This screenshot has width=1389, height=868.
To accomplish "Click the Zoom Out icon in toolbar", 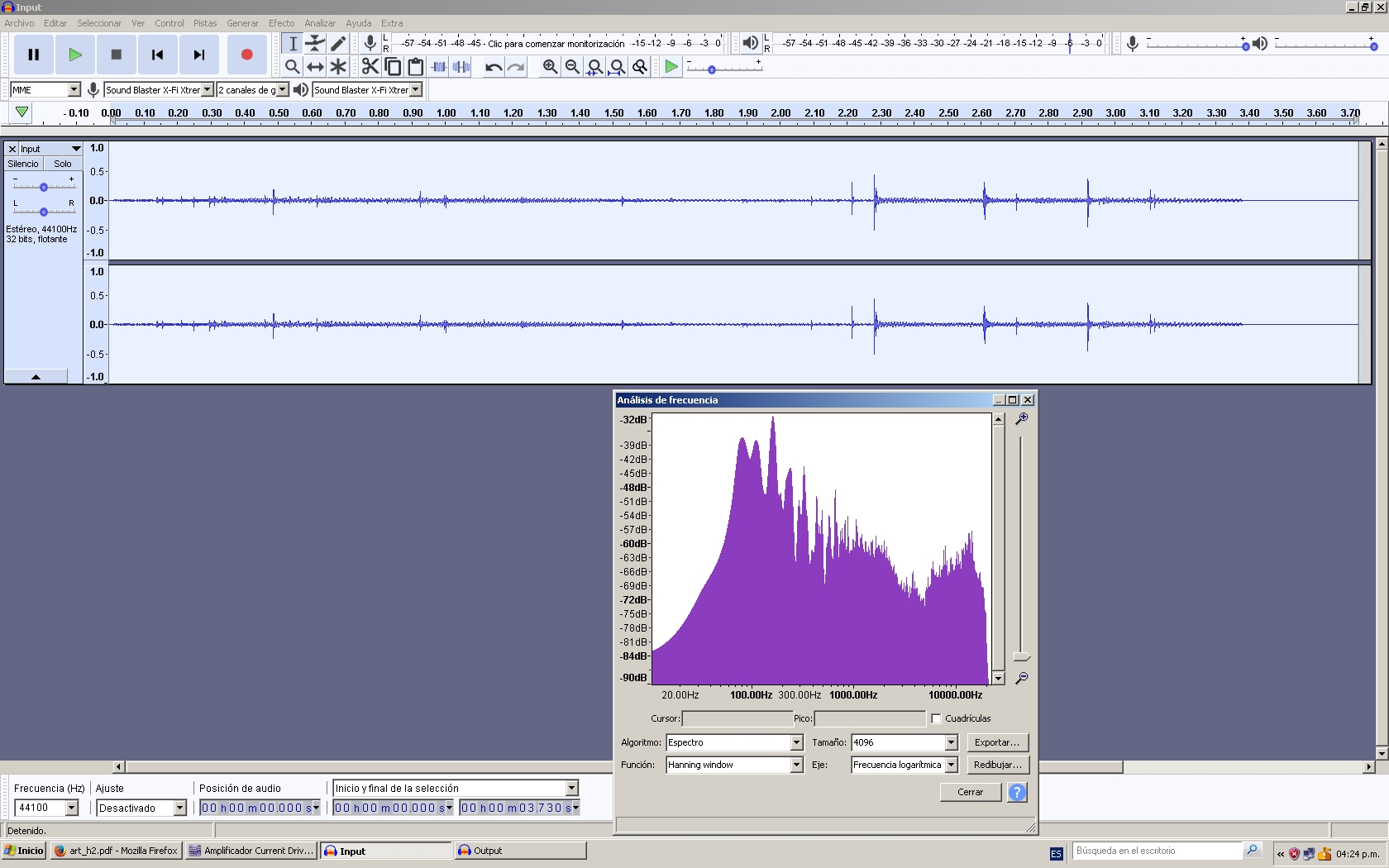I will click(x=572, y=67).
